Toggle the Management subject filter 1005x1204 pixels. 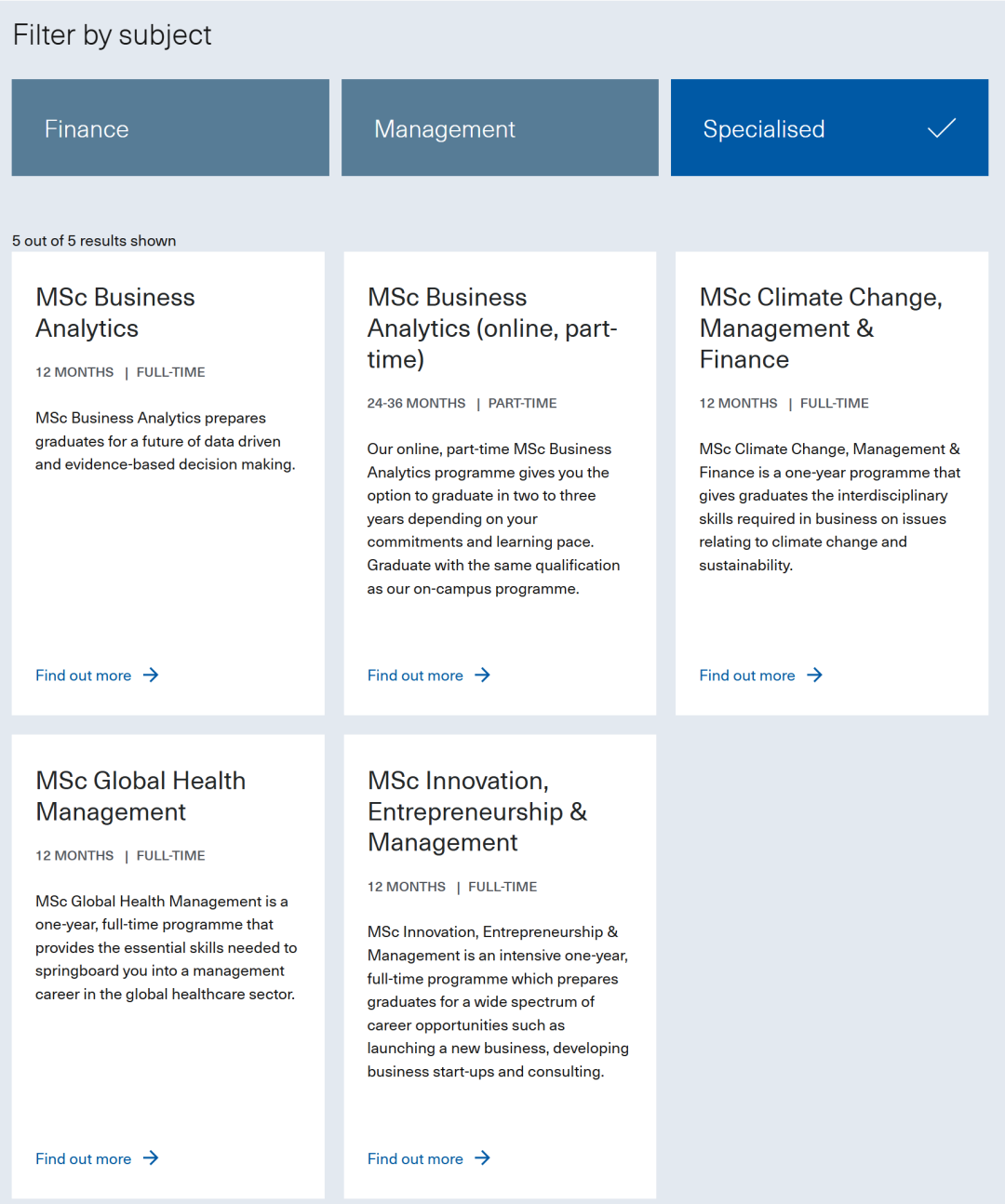point(500,128)
